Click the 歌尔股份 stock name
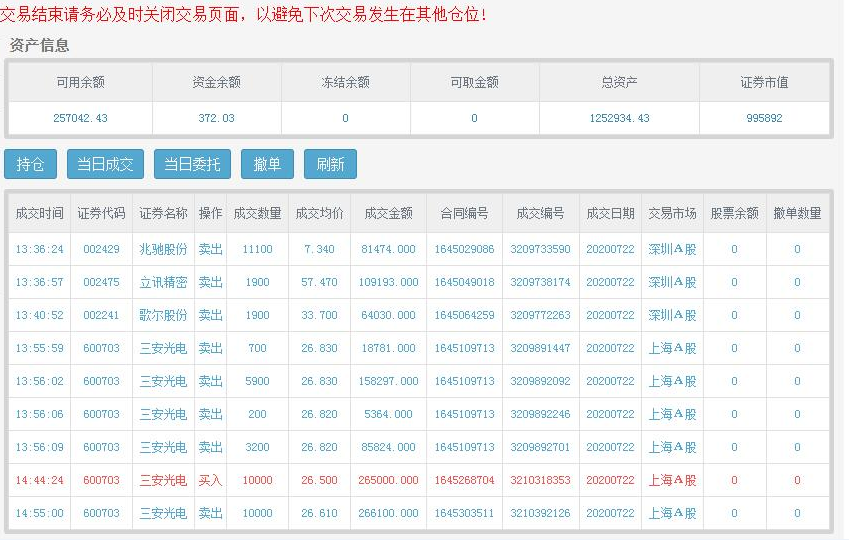849x540 pixels. (163, 315)
